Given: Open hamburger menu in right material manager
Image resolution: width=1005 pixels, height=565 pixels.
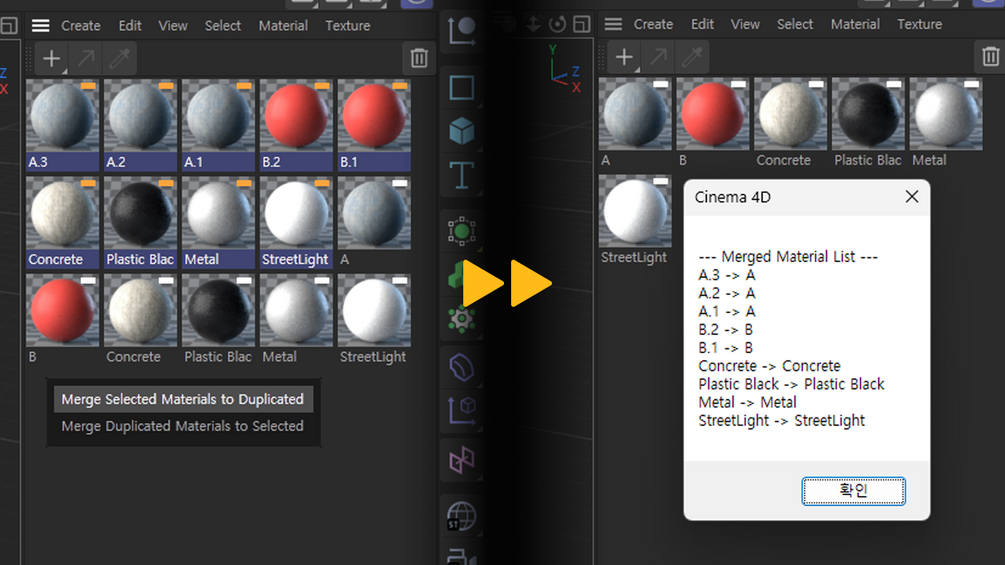Looking at the screenshot, I should pos(613,24).
